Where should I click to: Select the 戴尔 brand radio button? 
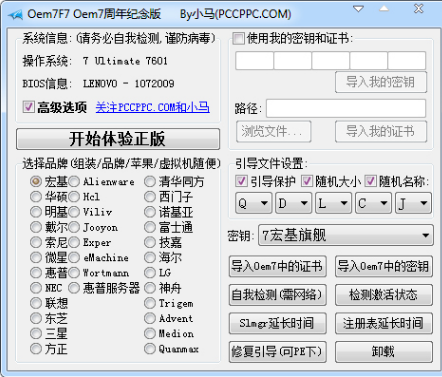click(36, 227)
